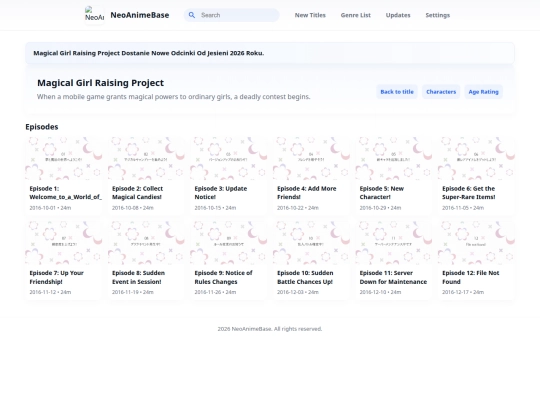The image size is (540, 405).
Task: Click the date text '2016-12-17 • 24m'
Action: (x=463, y=292)
